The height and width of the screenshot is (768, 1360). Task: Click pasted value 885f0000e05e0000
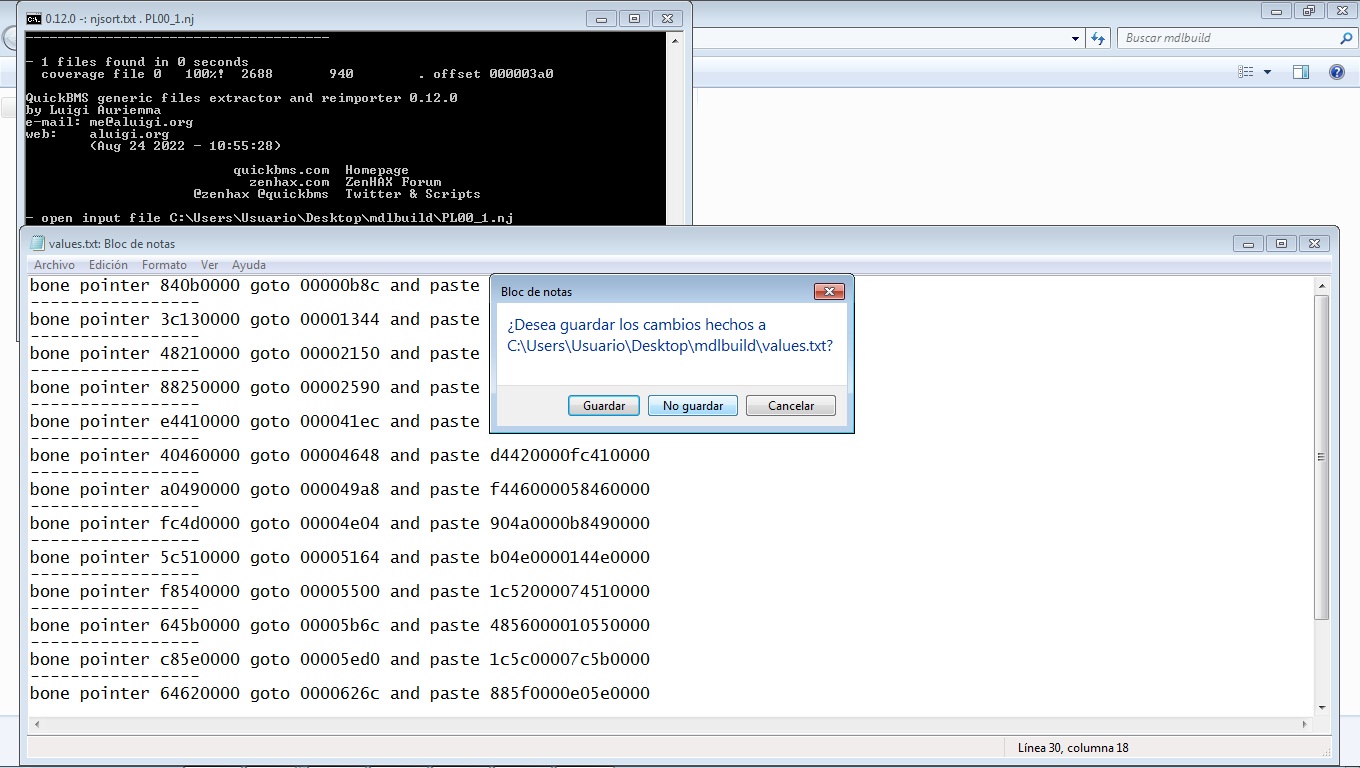tap(570, 694)
